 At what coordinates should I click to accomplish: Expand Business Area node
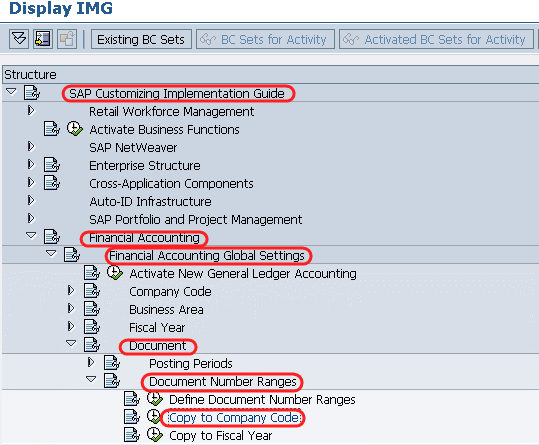pos(71,309)
